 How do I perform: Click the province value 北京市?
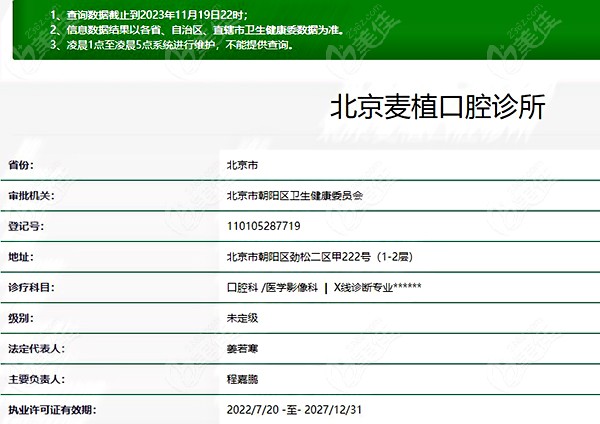click(x=242, y=165)
